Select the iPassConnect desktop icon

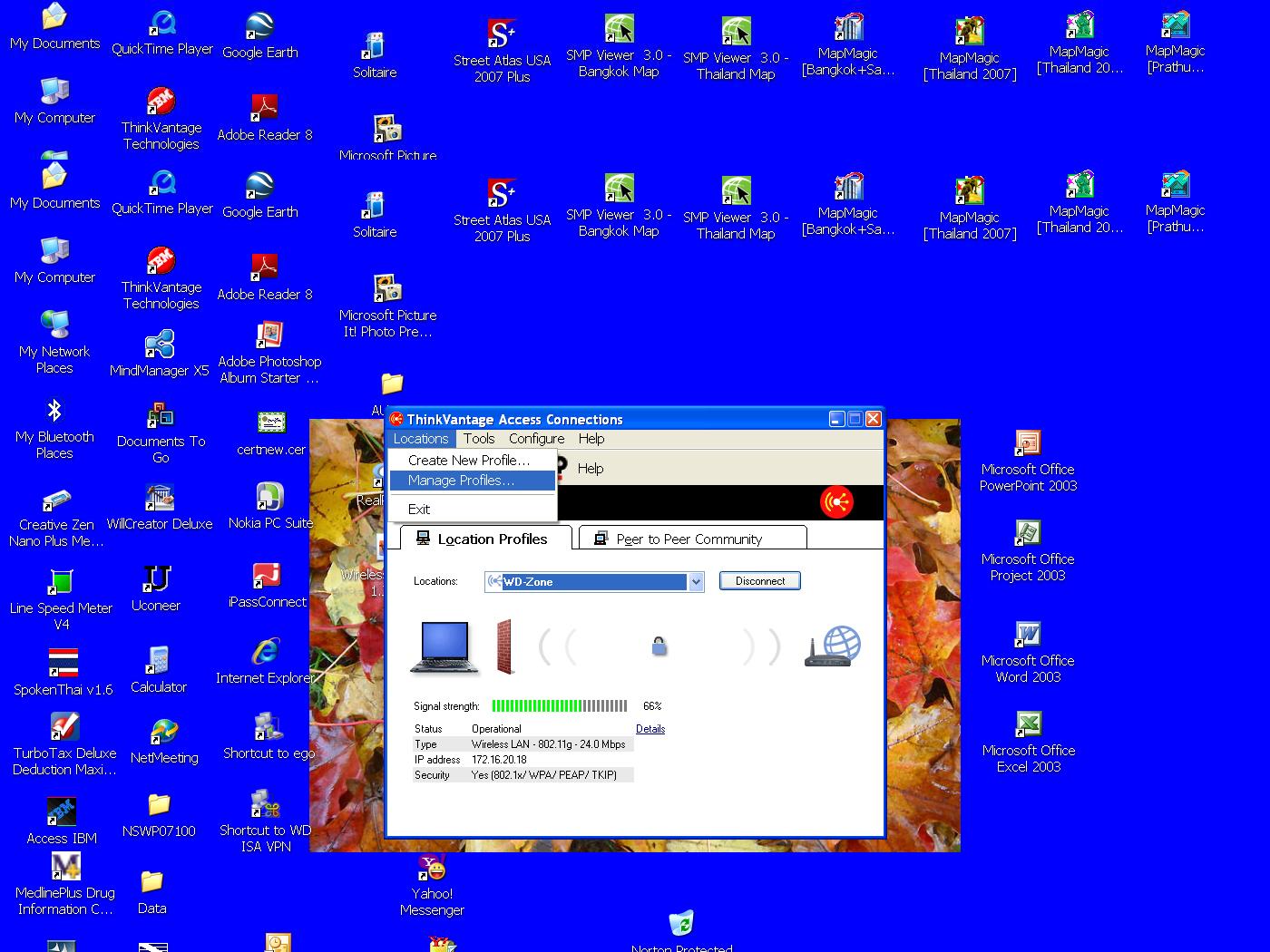coord(268,585)
